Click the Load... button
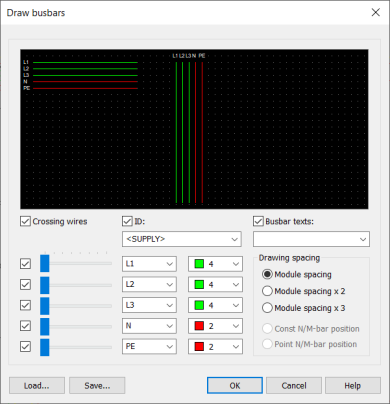Image resolution: width=390 pixels, height=404 pixels. [x=37, y=386]
